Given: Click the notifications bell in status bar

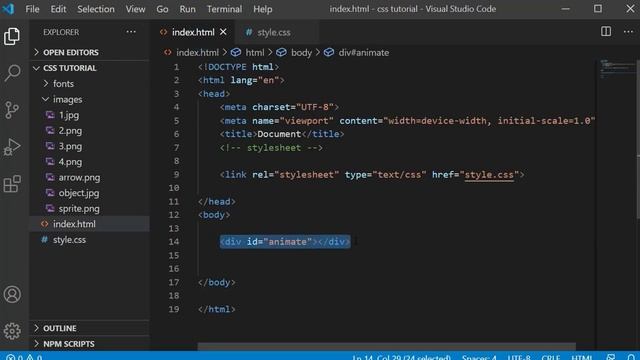Looking at the screenshot, I should click(631, 357).
